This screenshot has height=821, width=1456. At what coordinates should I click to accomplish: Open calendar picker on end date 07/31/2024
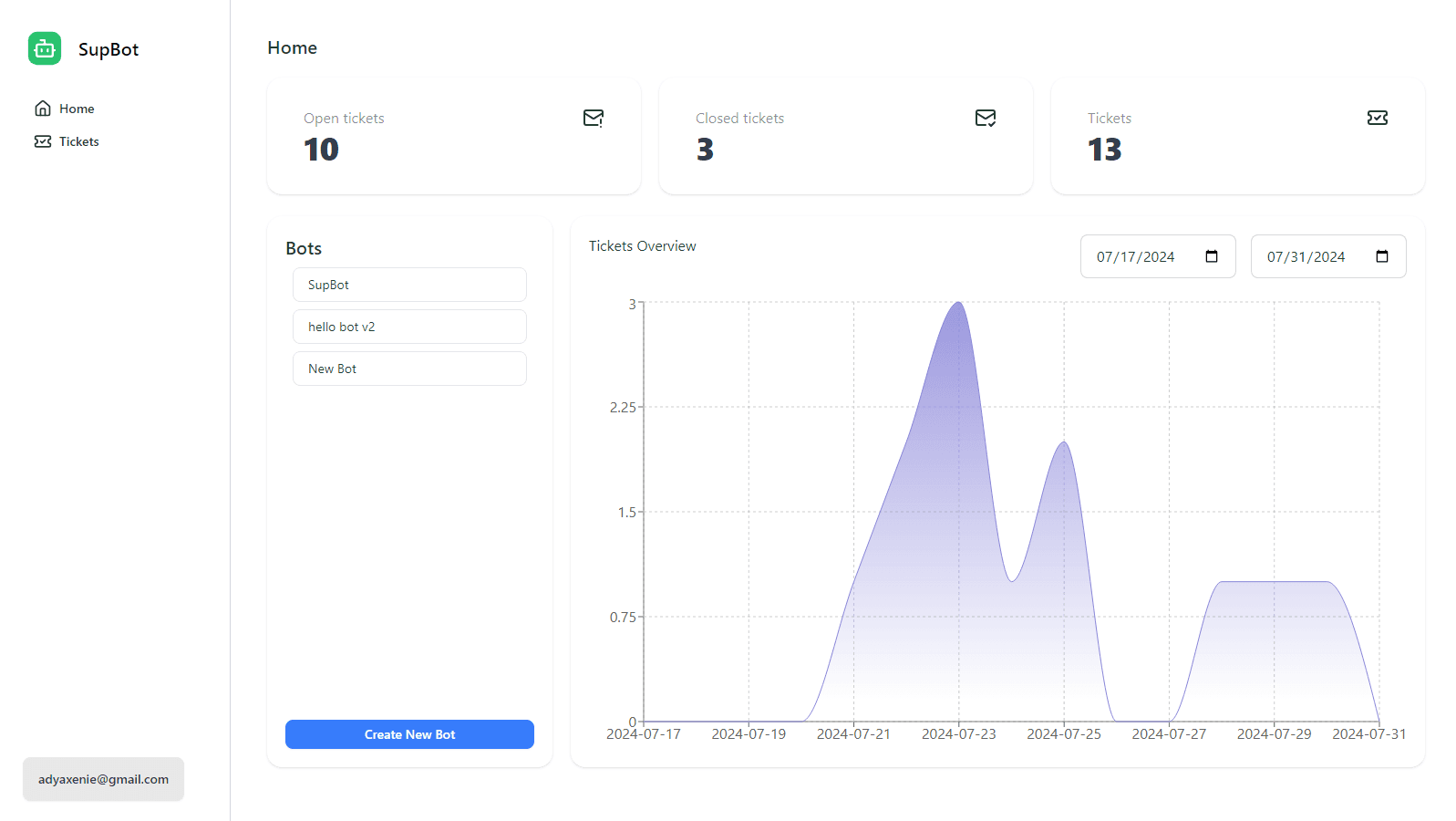pyautogui.click(x=1382, y=256)
